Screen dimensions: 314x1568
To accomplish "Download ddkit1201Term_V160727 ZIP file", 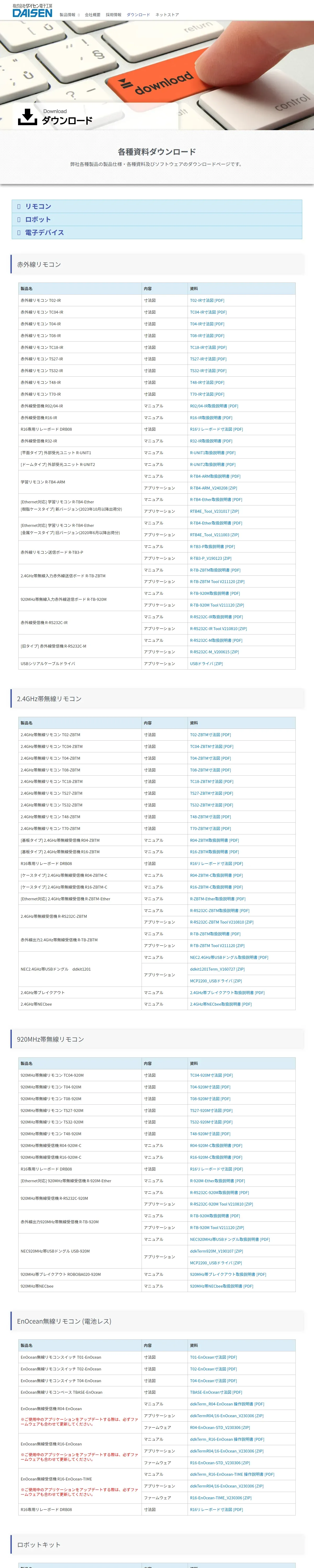I will pyautogui.click(x=217, y=969).
